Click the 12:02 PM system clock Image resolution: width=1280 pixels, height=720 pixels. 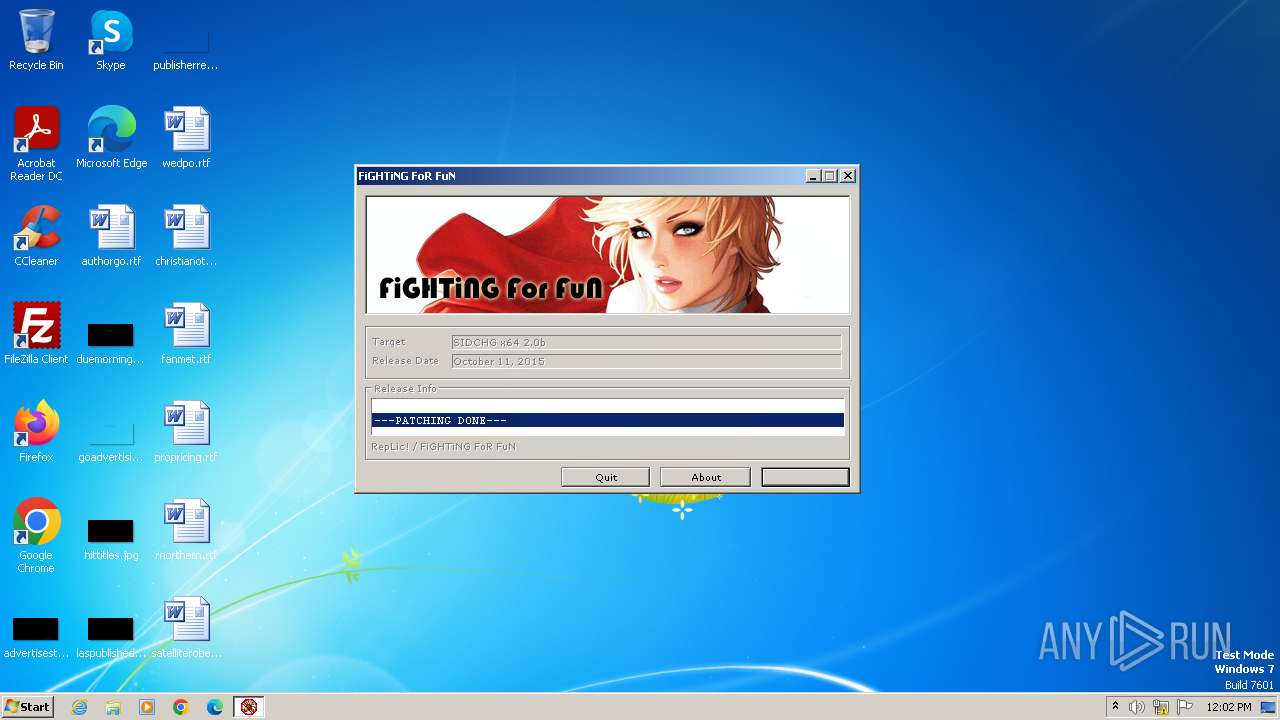pyautogui.click(x=1229, y=707)
